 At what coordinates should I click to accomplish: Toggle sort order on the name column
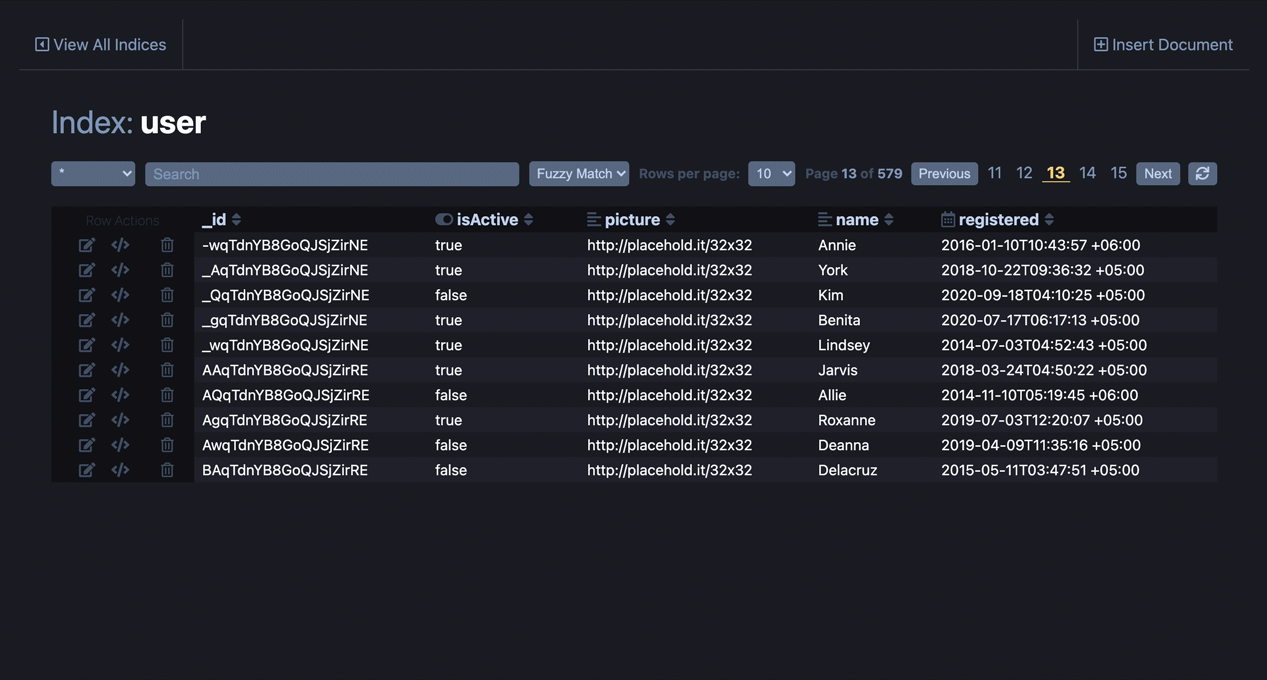888,218
